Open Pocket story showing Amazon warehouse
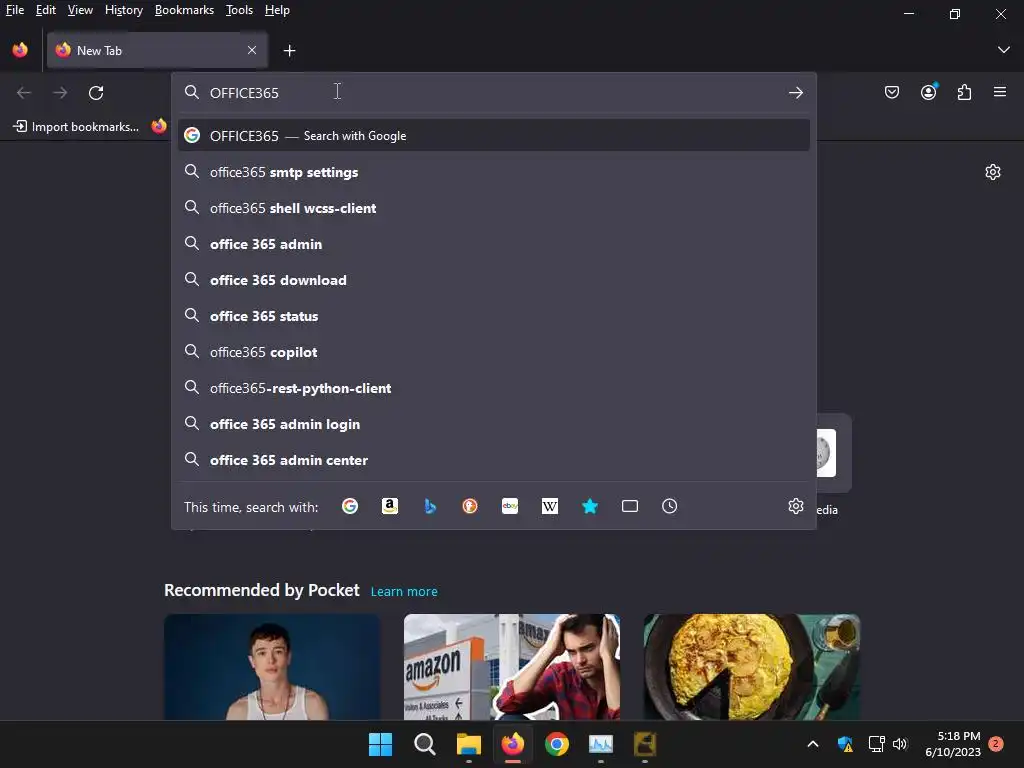This screenshot has width=1024, height=768. (512, 667)
